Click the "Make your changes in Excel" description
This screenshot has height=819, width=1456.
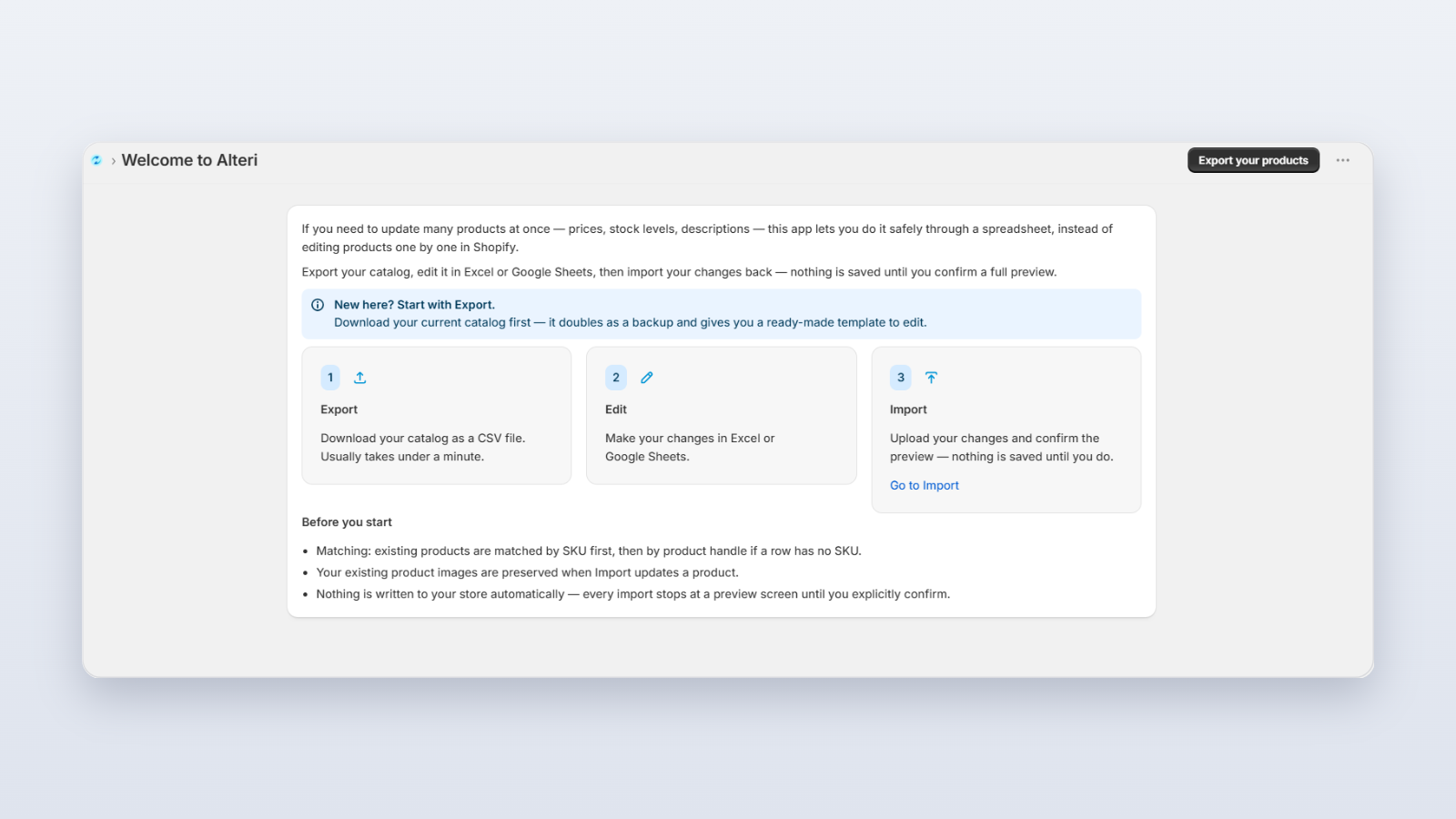tap(690, 448)
